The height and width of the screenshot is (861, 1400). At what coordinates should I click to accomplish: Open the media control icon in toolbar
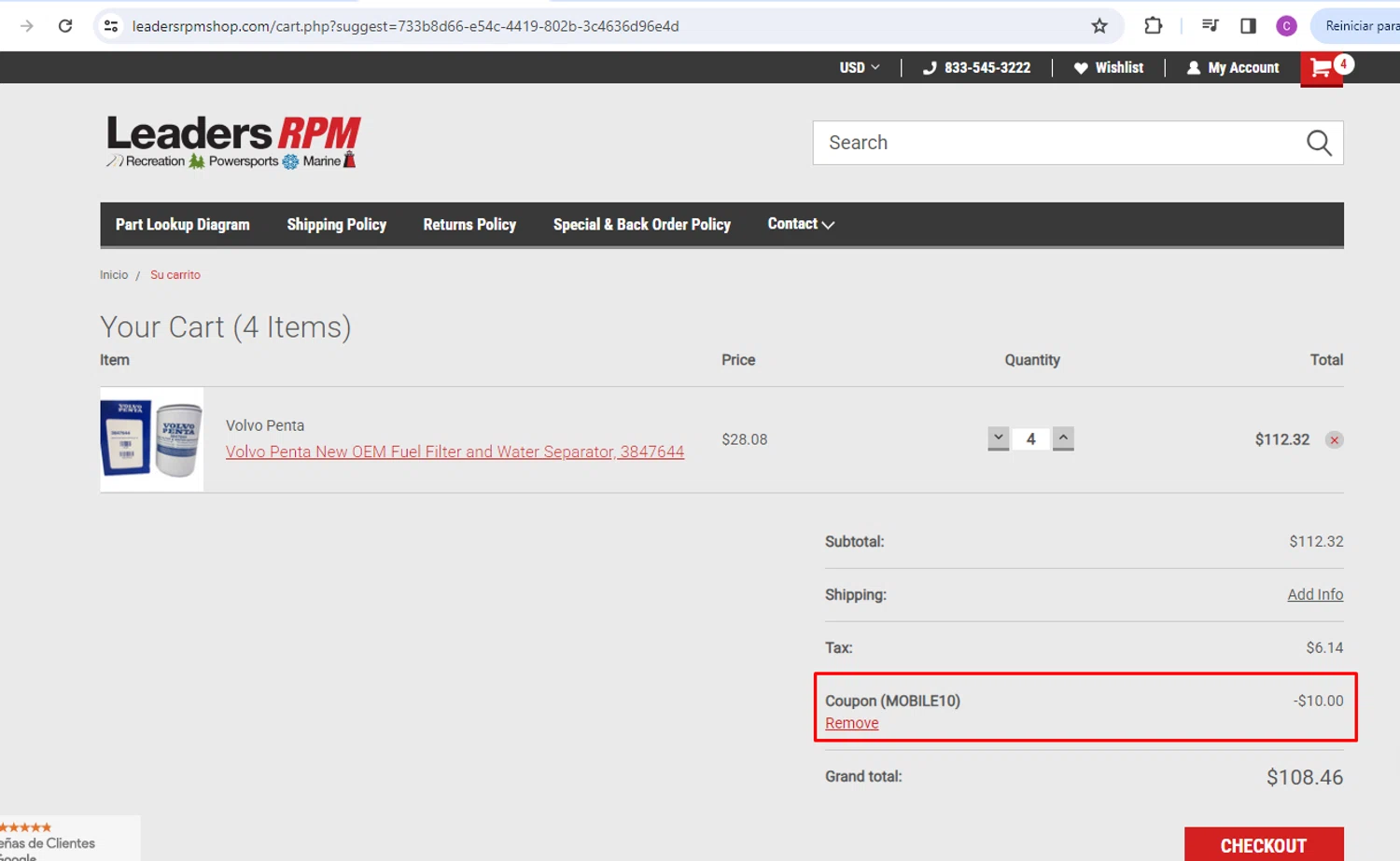pyautogui.click(x=1210, y=26)
